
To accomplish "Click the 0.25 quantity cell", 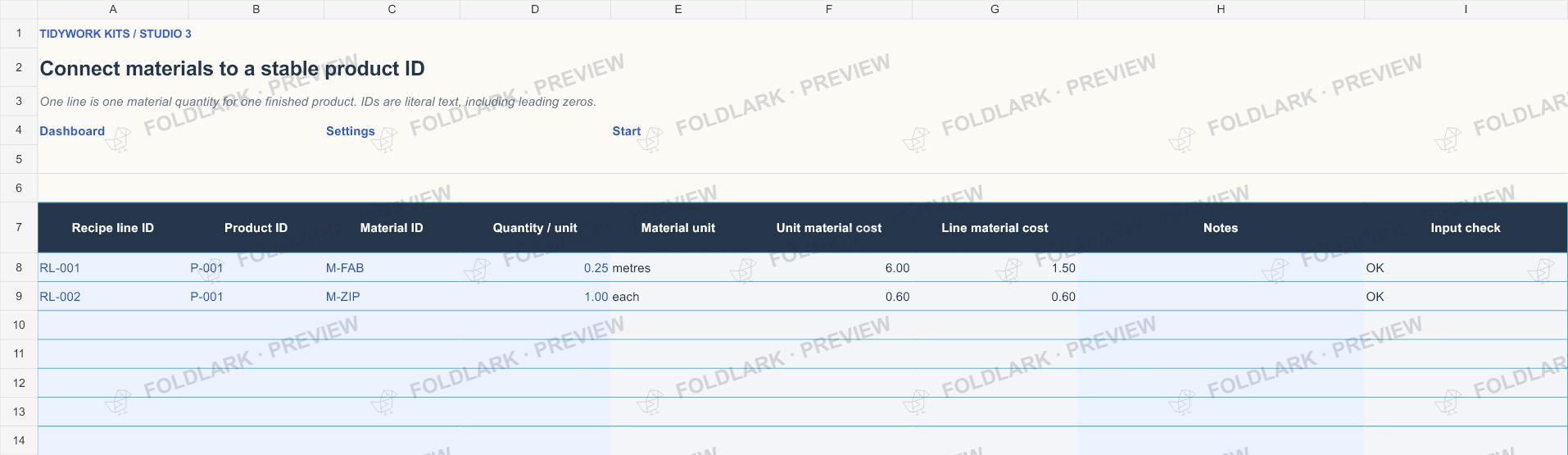I will (x=535, y=268).
